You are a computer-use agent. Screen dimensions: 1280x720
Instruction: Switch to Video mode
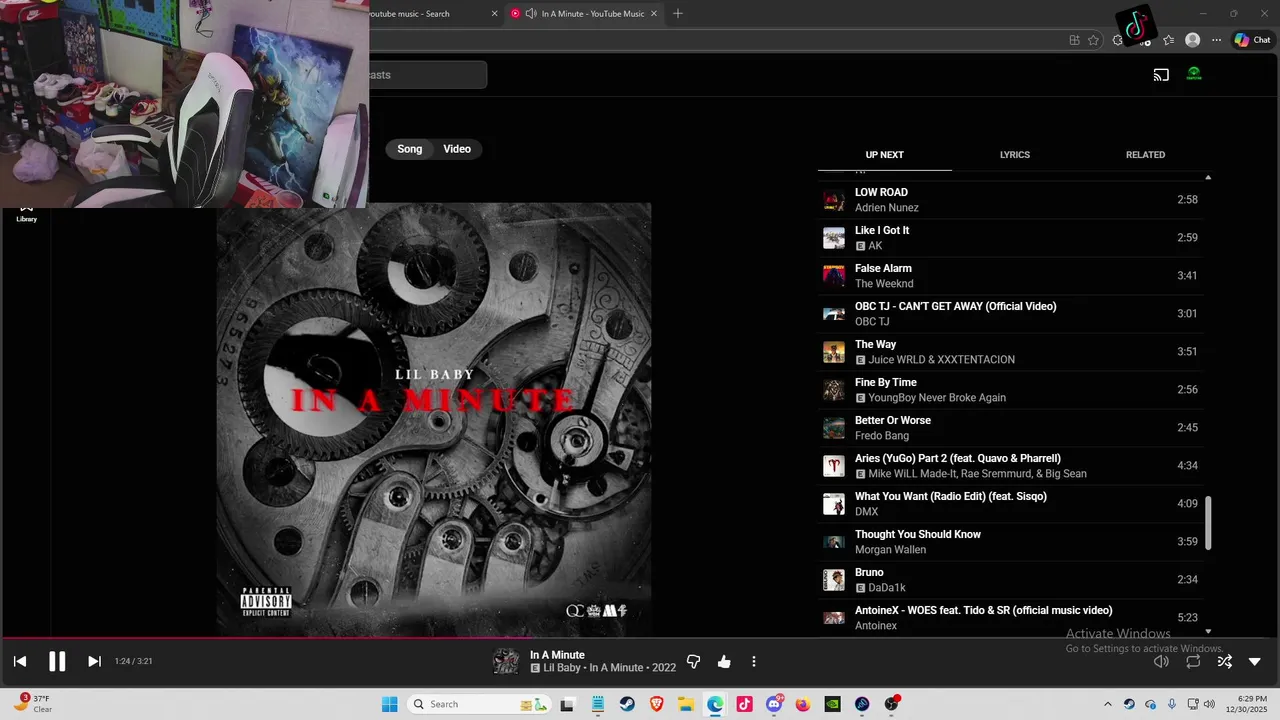coord(457,149)
